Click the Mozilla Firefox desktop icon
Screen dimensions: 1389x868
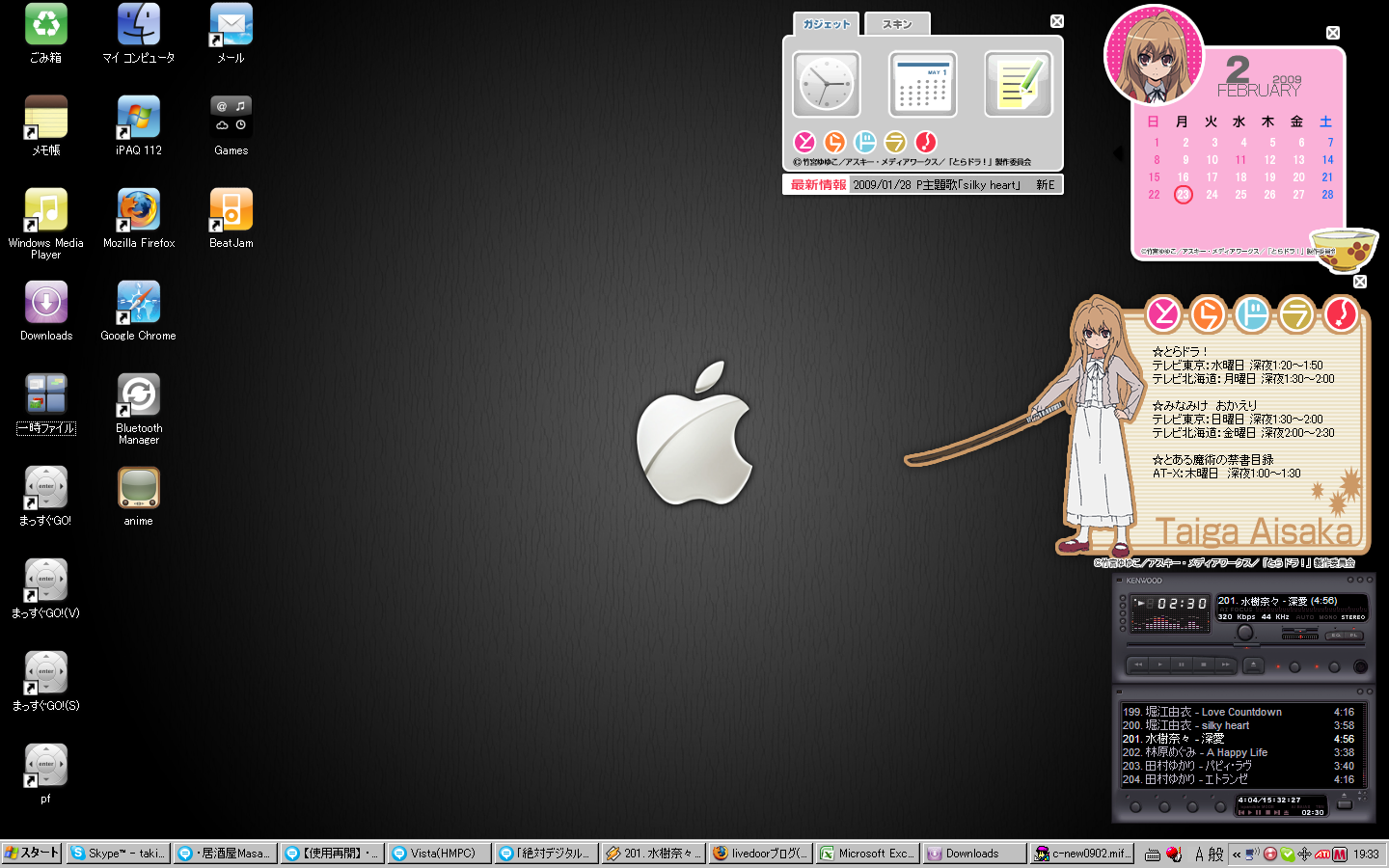coord(139,219)
